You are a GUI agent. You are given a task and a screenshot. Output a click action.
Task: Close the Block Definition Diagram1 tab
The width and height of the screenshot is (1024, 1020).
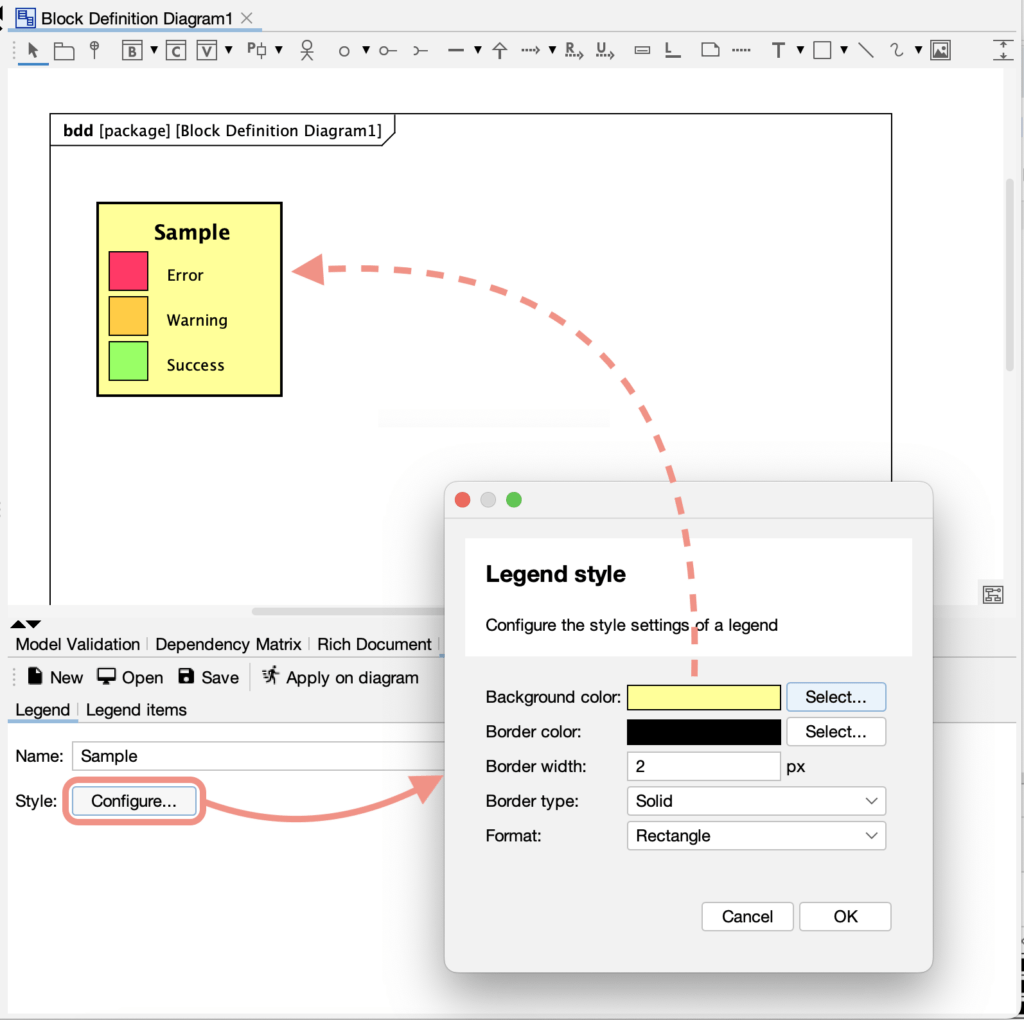[248, 18]
